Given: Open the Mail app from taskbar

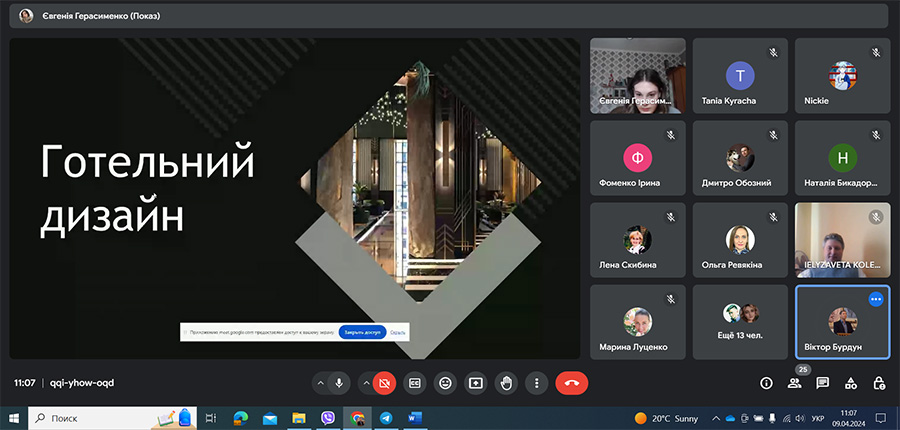Looking at the screenshot, I should pyautogui.click(x=269, y=418).
